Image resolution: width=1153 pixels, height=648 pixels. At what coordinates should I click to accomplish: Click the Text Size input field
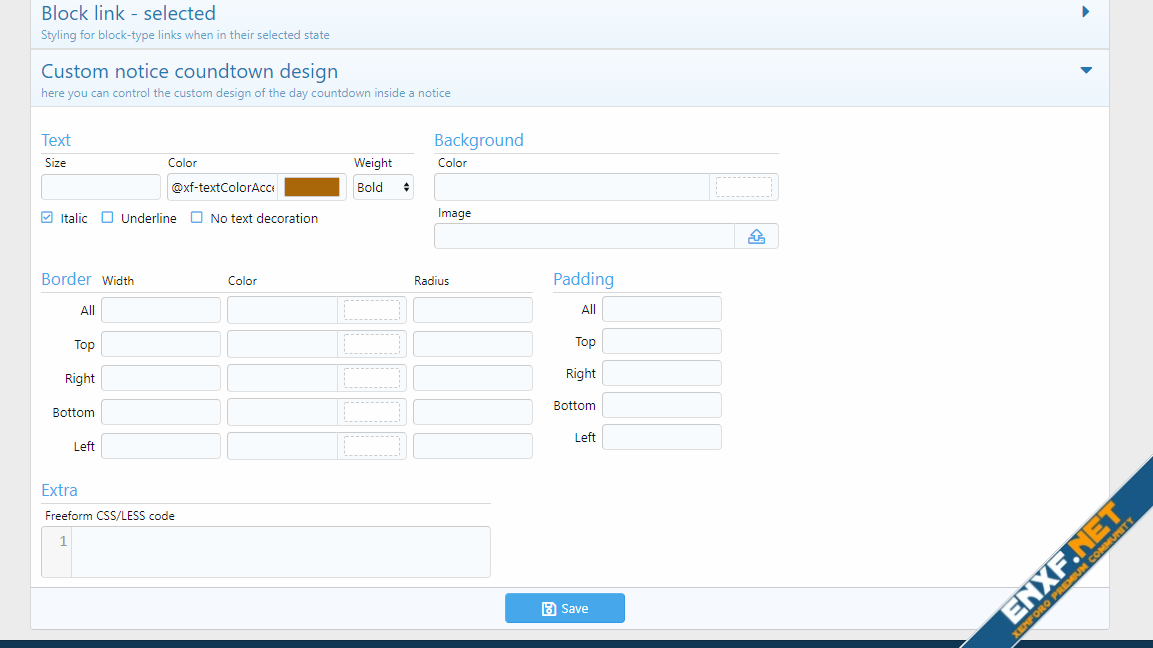(100, 187)
